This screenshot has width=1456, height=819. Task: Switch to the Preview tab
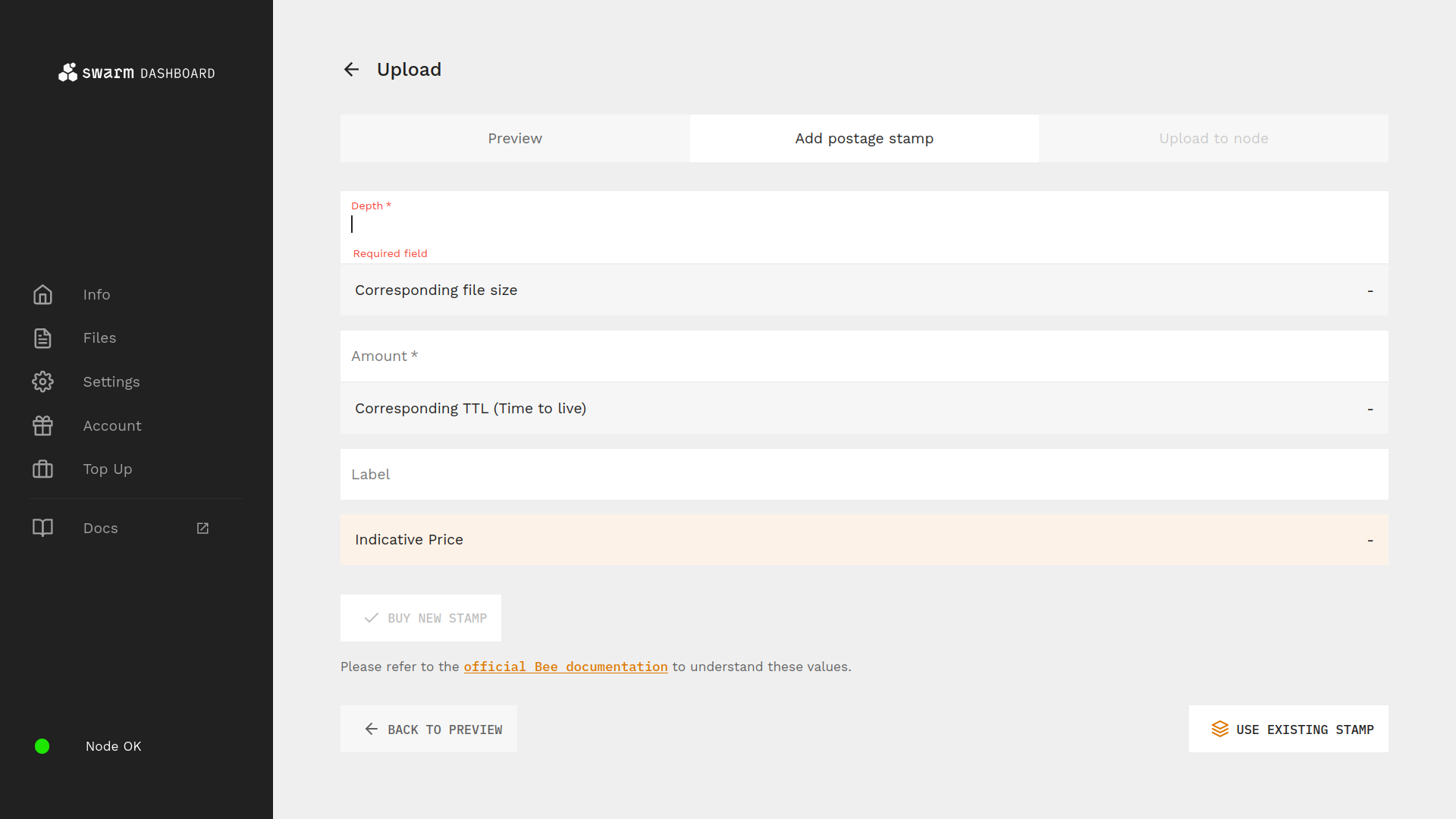tap(514, 138)
